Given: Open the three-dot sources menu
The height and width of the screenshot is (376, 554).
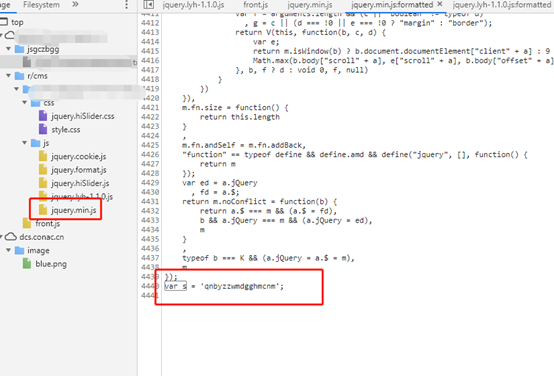Looking at the screenshot, I should [126, 5].
